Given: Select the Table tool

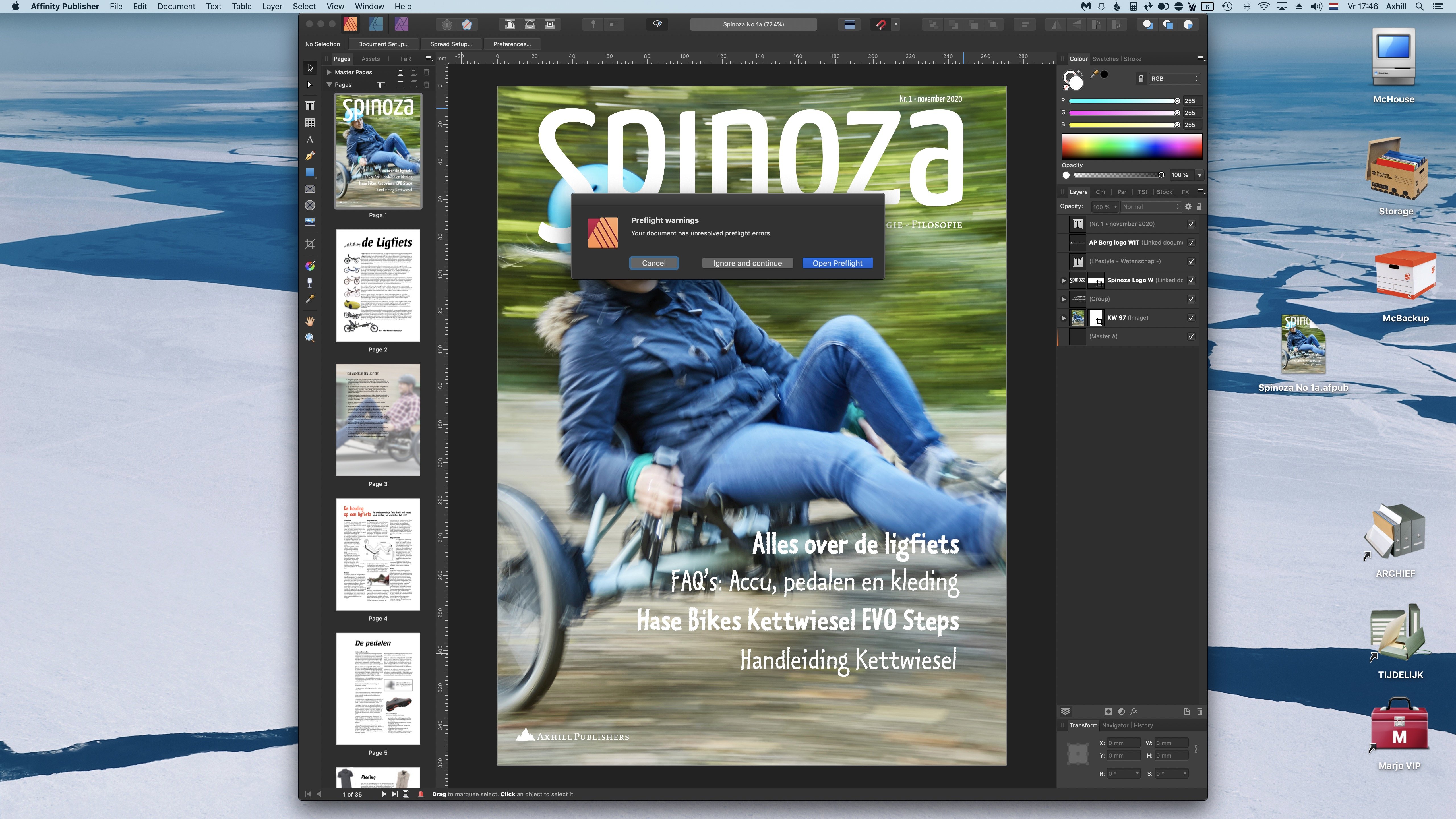Looking at the screenshot, I should 310,123.
